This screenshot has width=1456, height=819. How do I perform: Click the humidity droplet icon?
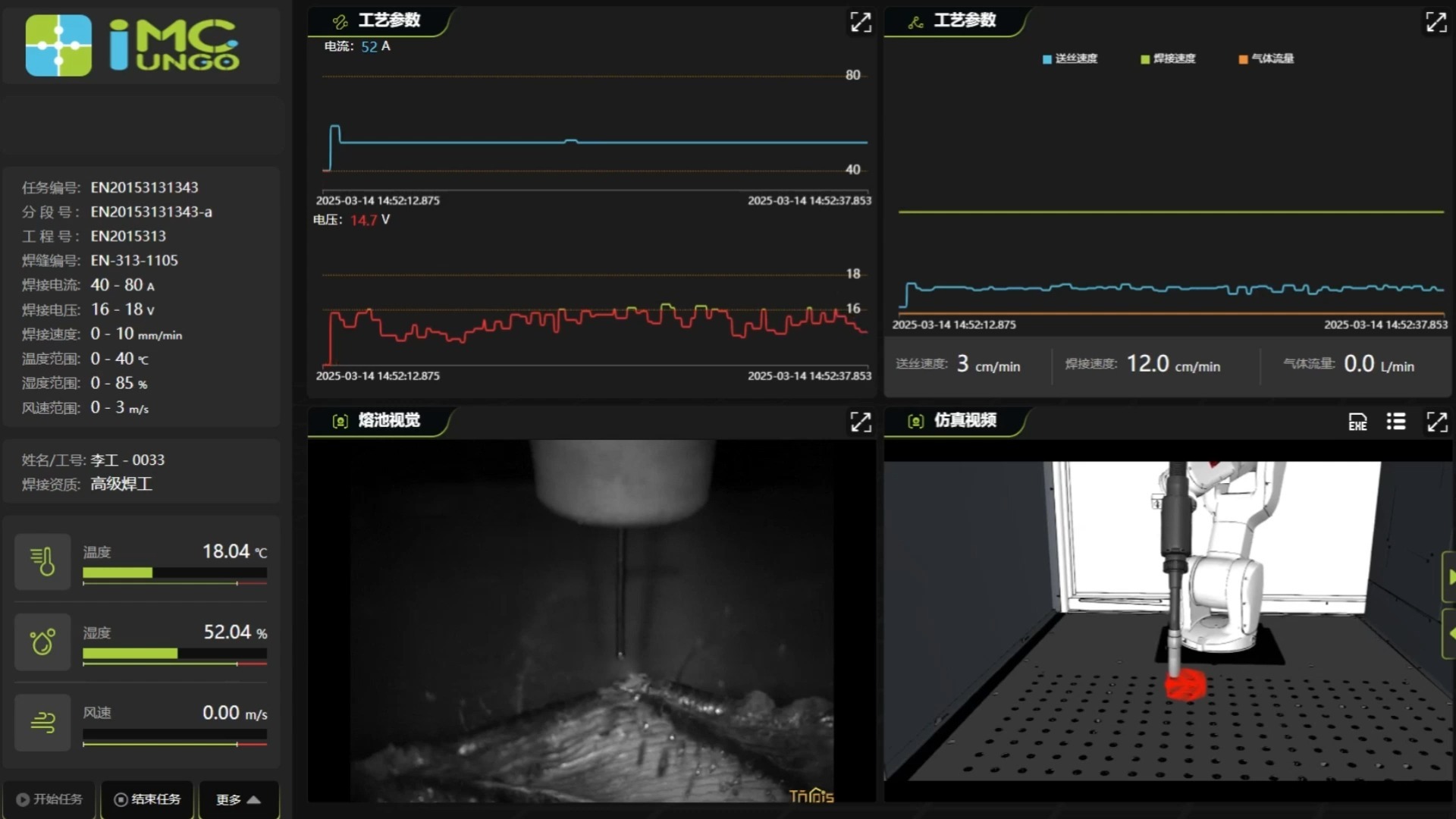[x=42, y=642]
